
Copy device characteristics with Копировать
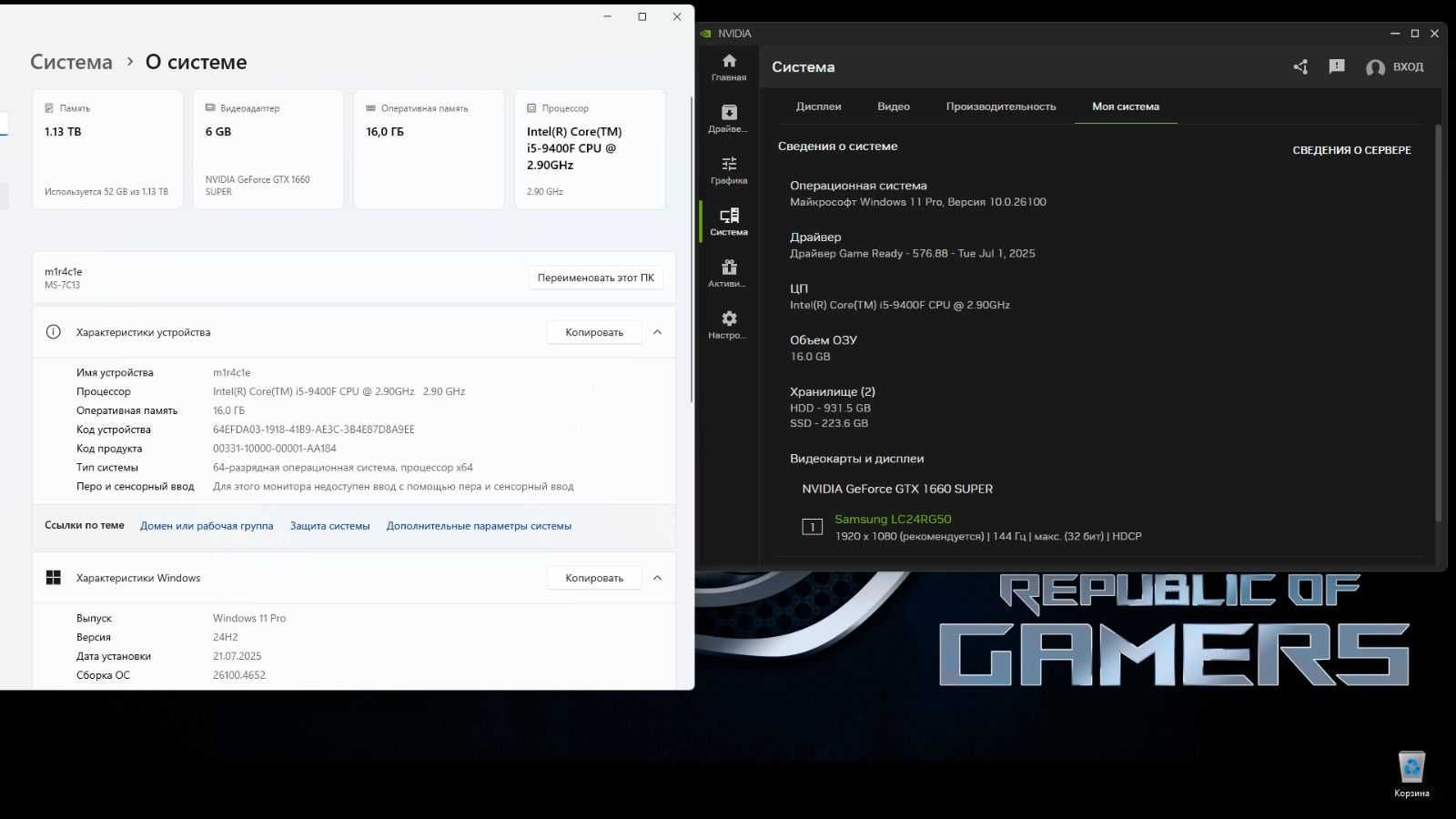[594, 332]
